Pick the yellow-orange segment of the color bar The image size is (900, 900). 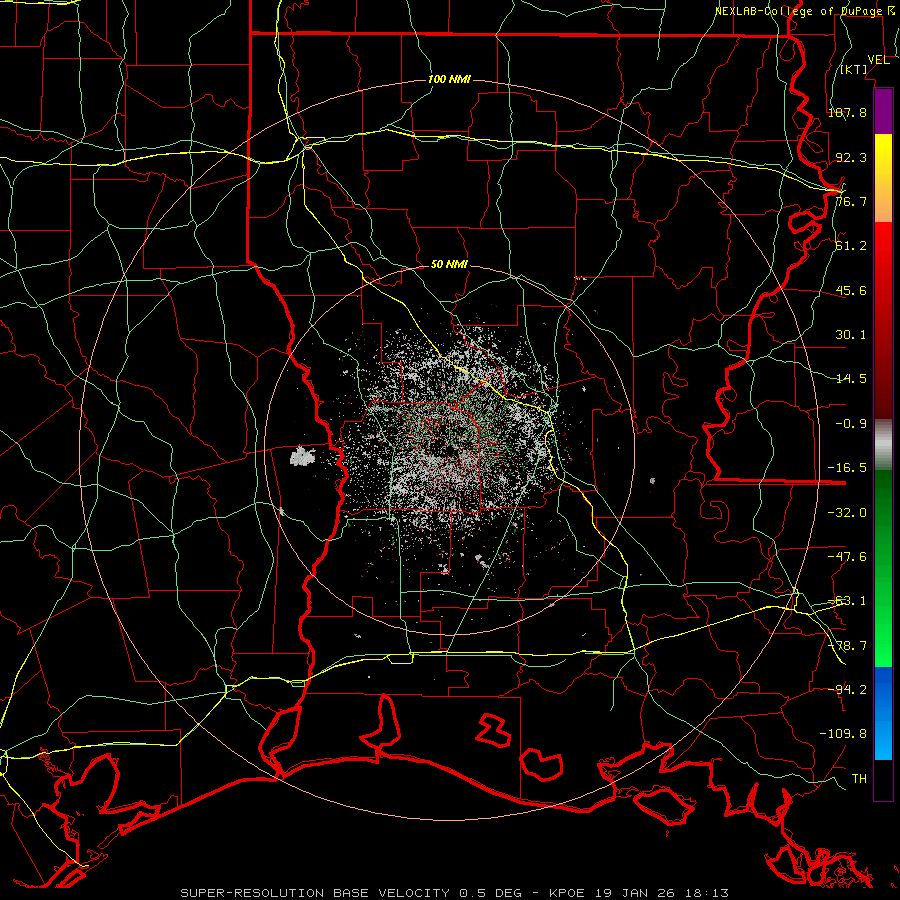[x=883, y=178]
